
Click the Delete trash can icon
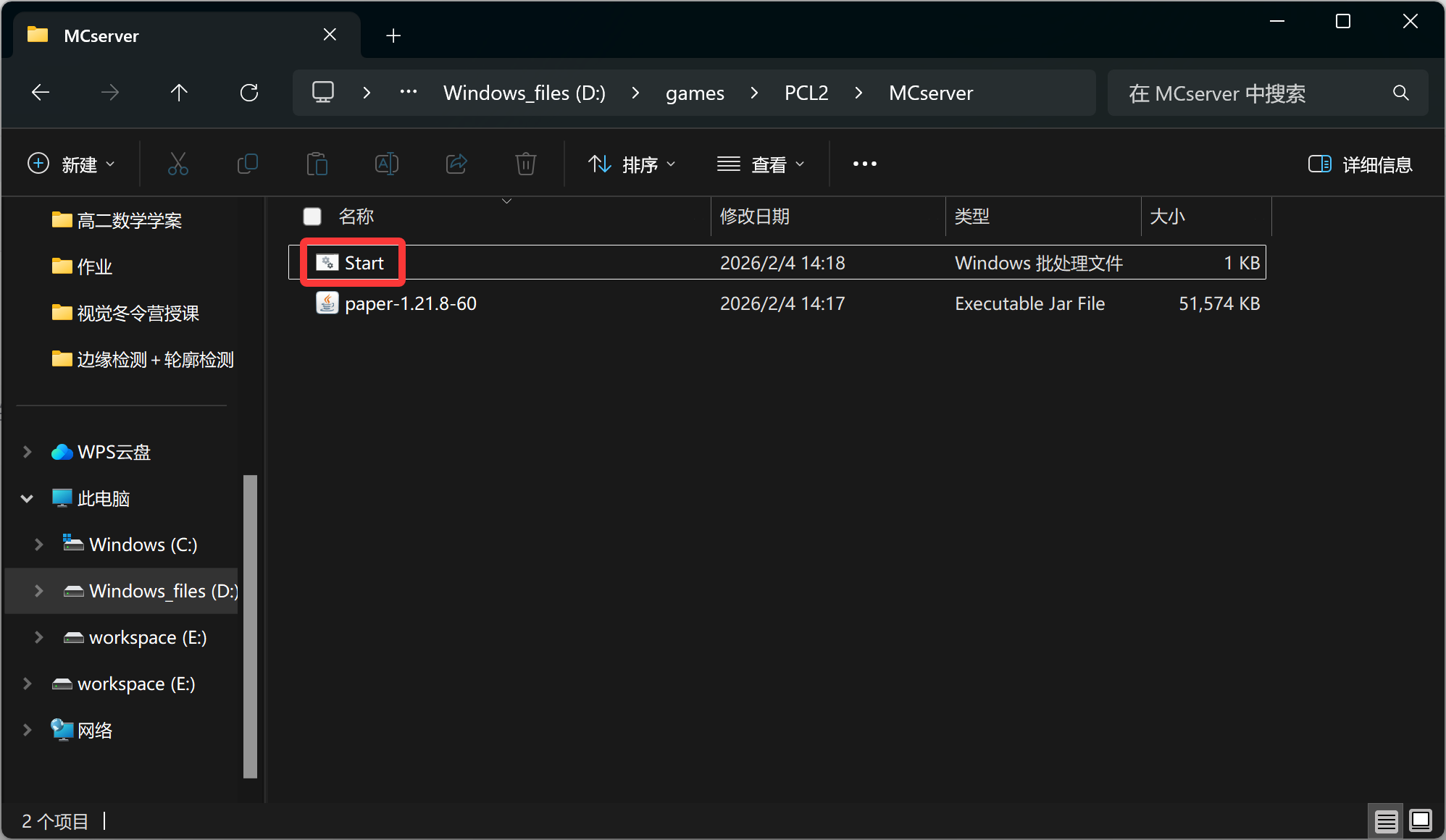tap(526, 164)
